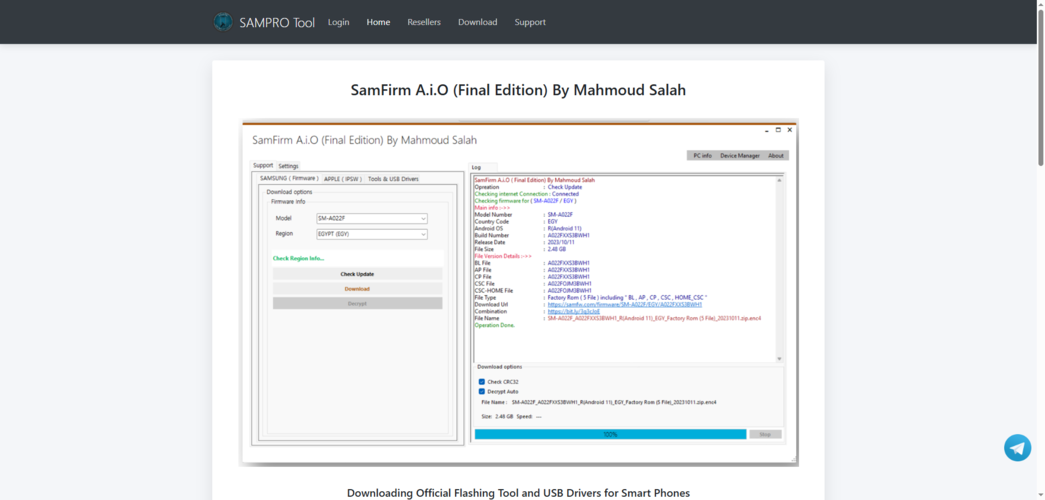The image size is (1045, 500).
Task: Click the log panel scroll-up arrow
Action: (780, 180)
